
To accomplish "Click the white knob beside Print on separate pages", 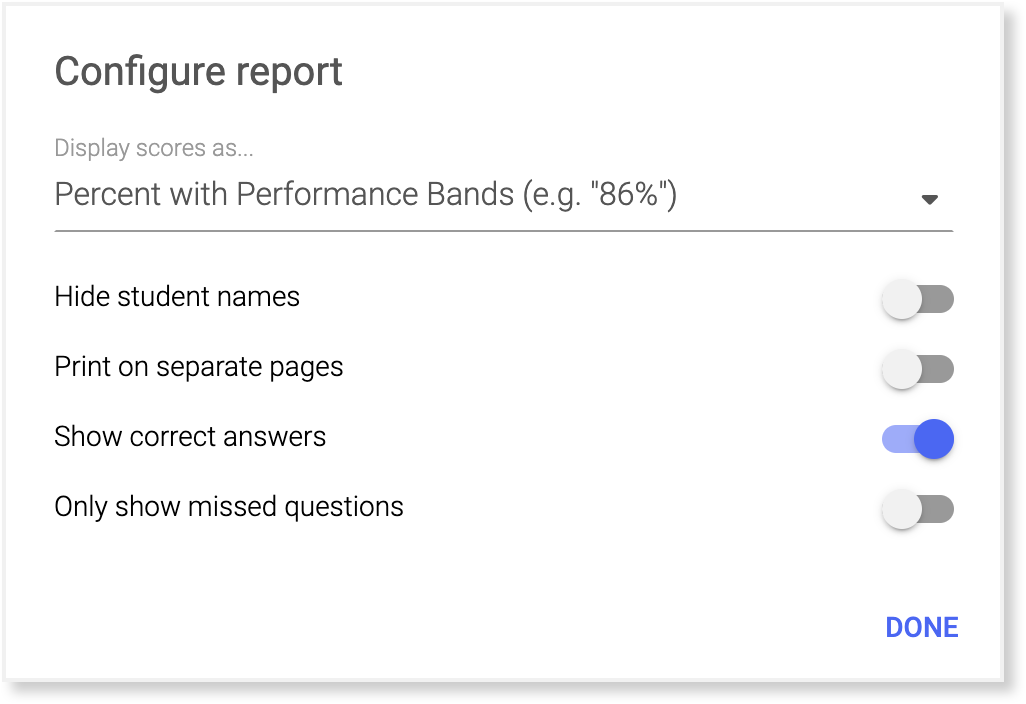I will 901,369.
